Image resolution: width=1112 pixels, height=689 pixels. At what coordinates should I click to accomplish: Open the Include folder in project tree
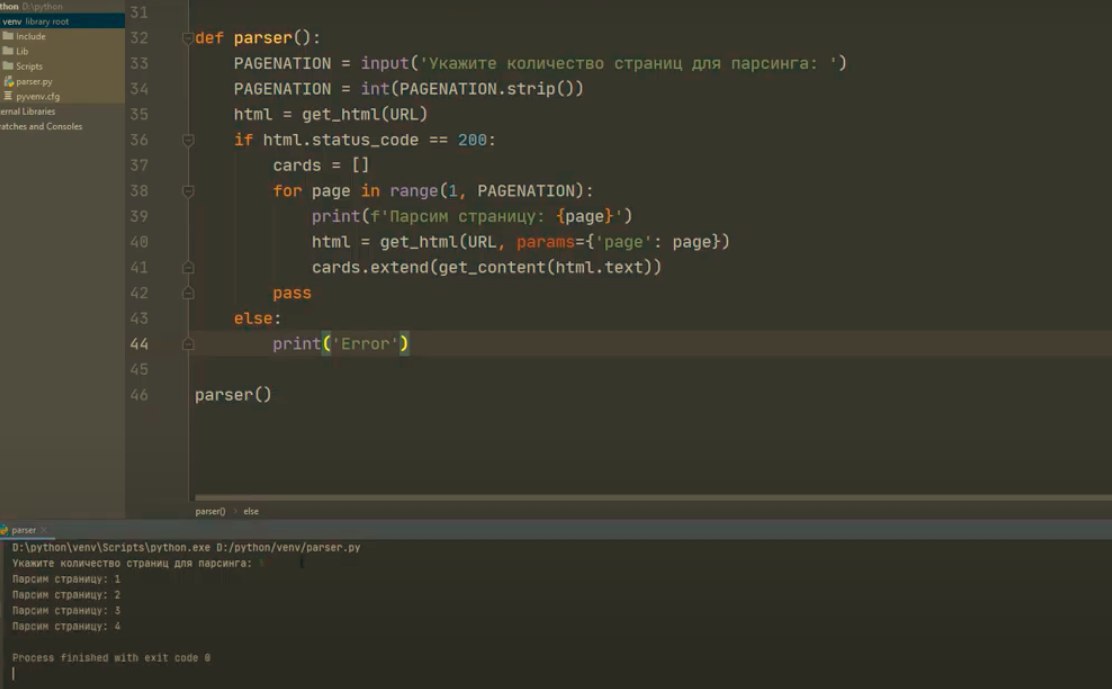[30, 36]
